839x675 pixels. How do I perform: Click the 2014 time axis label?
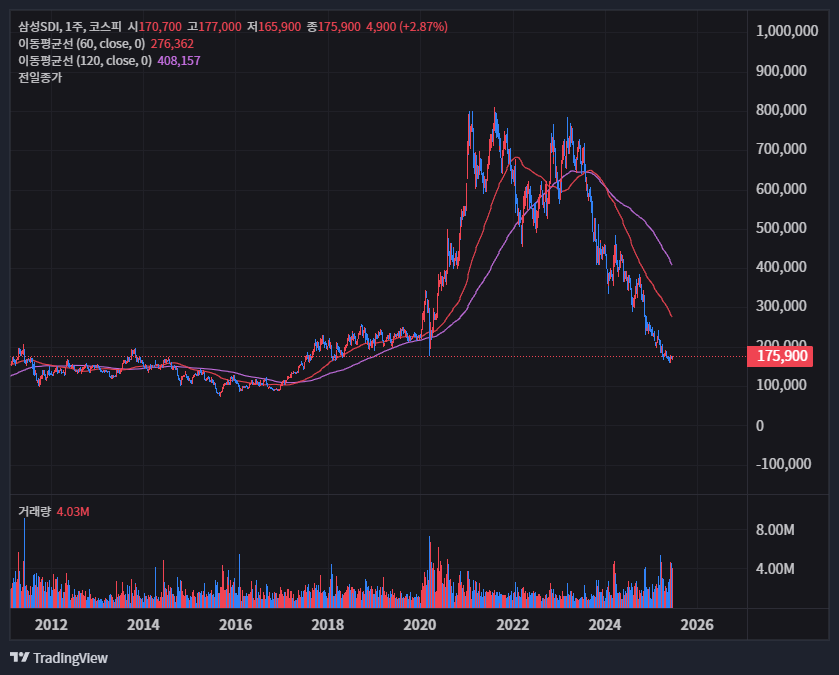click(x=143, y=625)
